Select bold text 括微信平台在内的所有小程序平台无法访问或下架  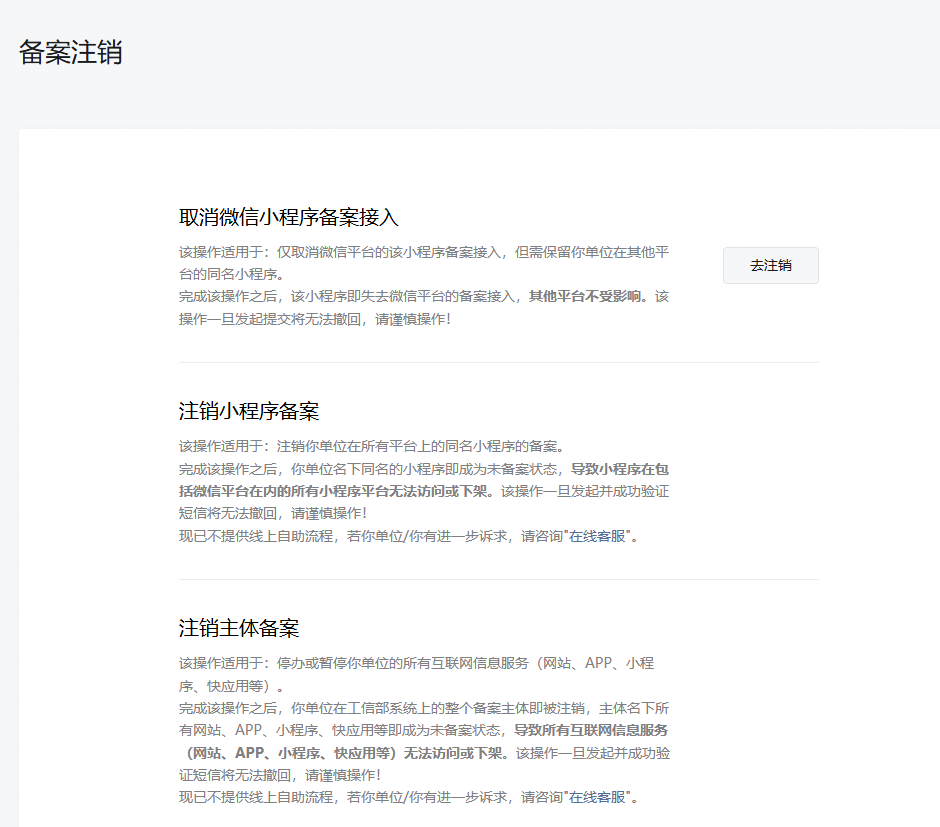point(332,491)
